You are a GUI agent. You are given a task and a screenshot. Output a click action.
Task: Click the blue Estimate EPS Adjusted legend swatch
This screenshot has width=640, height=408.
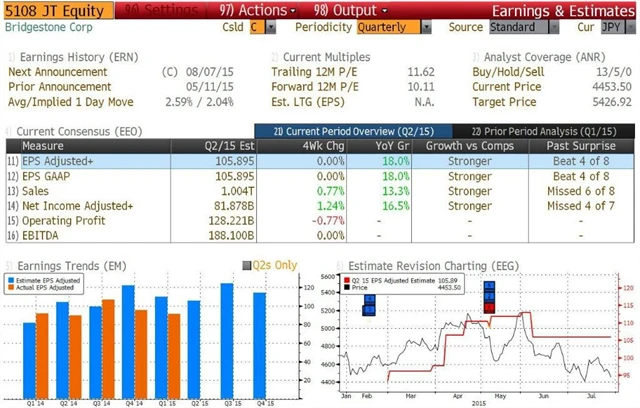(11, 281)
